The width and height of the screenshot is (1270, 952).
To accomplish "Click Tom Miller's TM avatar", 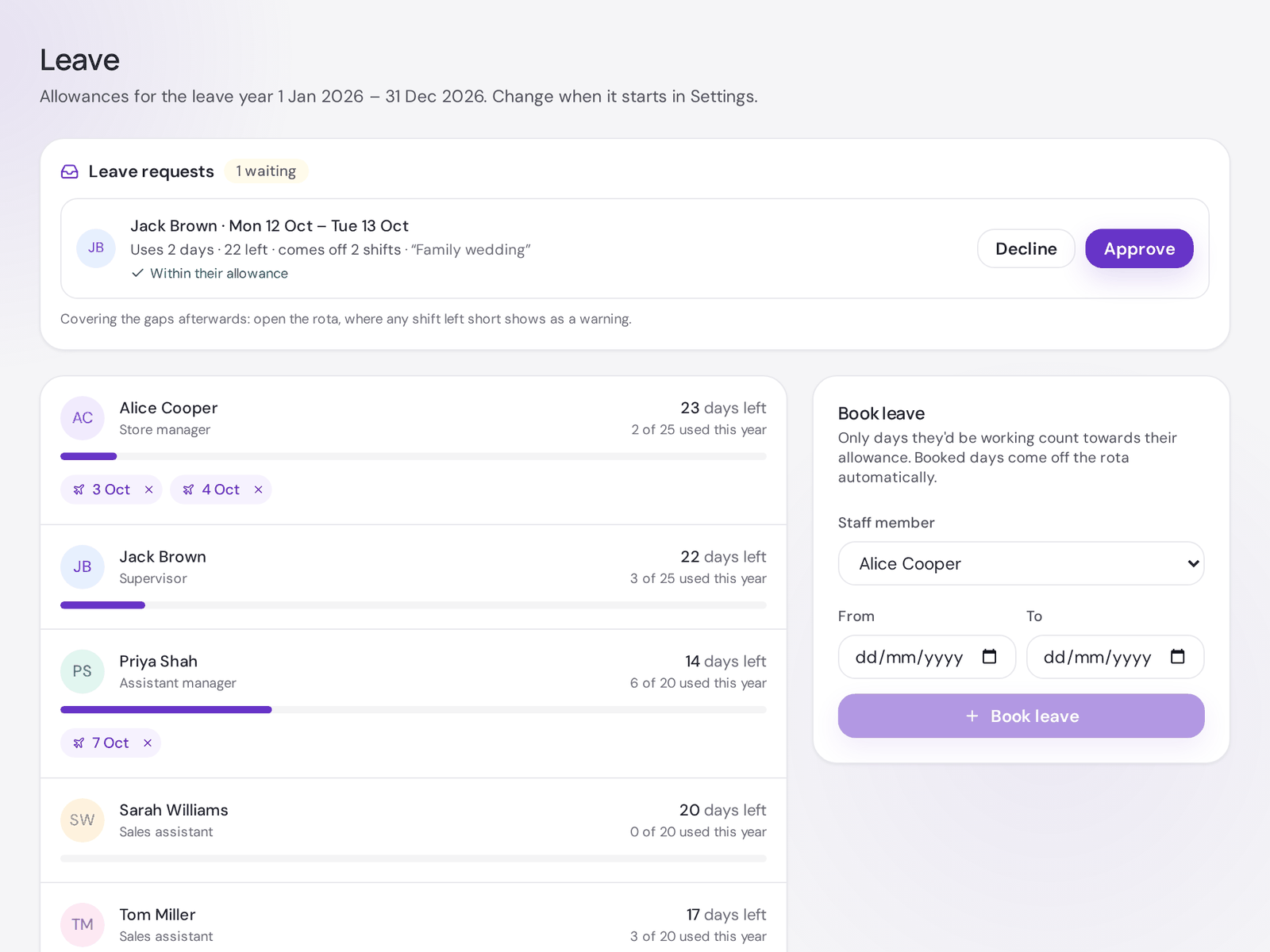I will [83, 925].
